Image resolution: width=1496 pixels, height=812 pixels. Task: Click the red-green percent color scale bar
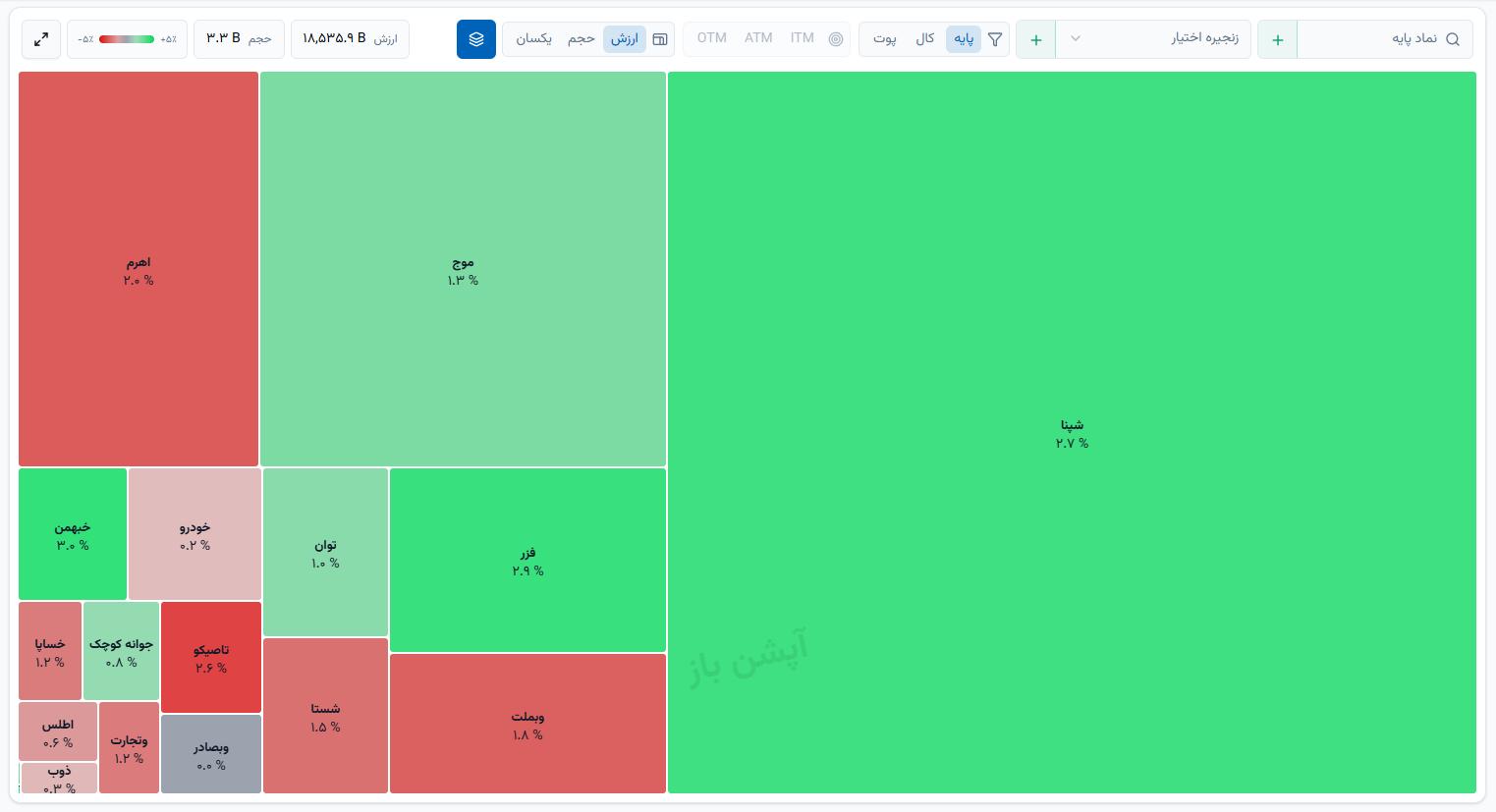127,39
